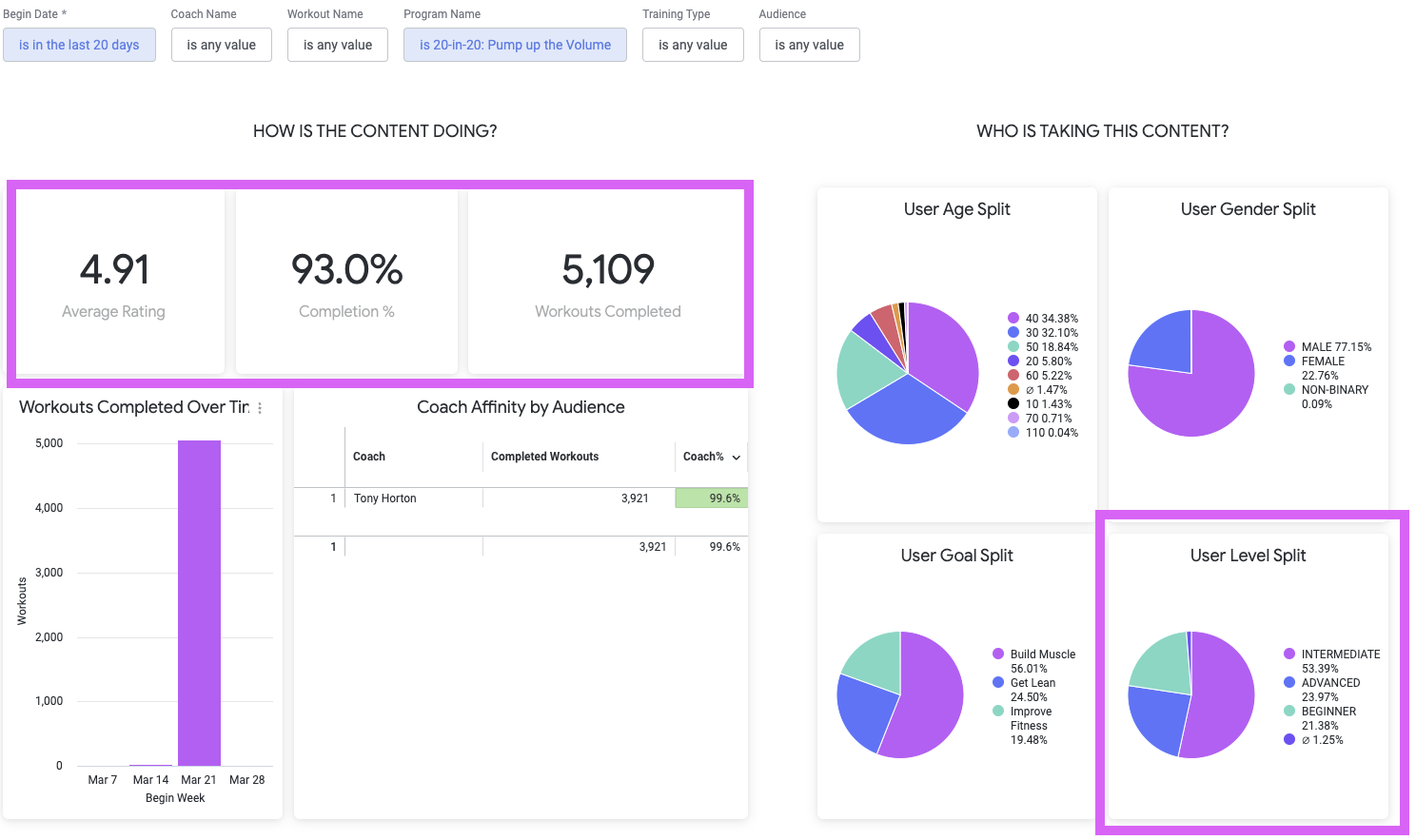The width and height of the screenshot is (1416, 840).
Task: Click the totals row 99.6% value
Action: click(x=725, y=547)
